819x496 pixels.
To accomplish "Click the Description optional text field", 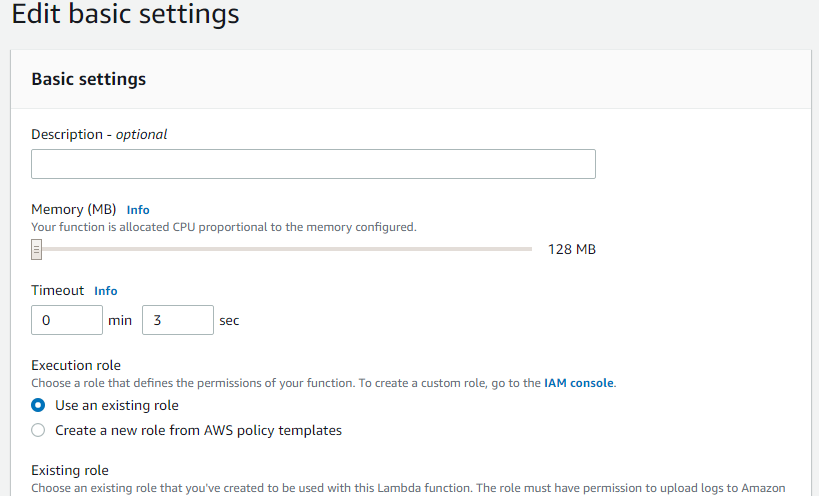I will coord(313,164).
